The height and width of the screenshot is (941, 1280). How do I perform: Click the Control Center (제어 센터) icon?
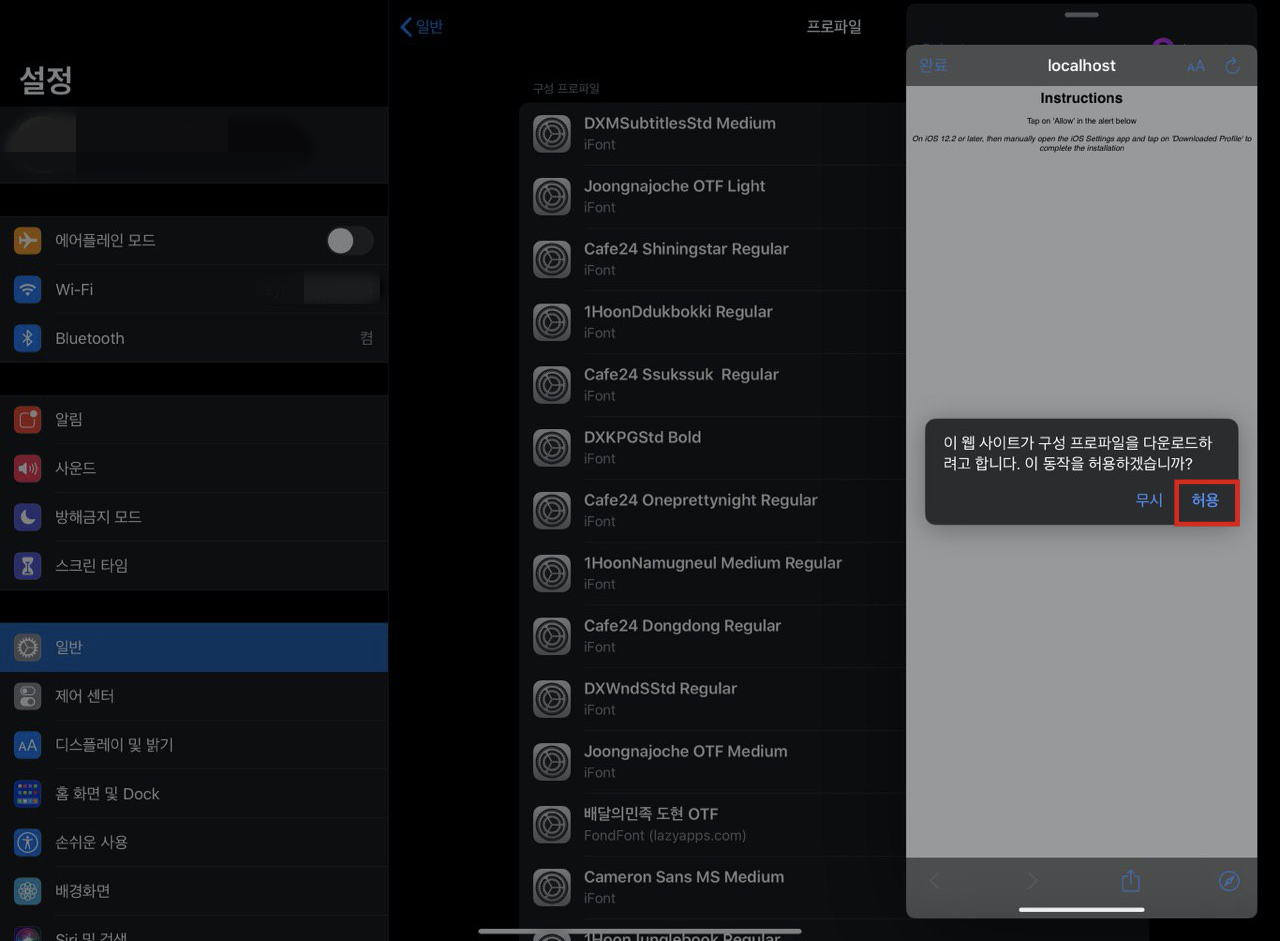pyautogui.click(x=28, y=696)
